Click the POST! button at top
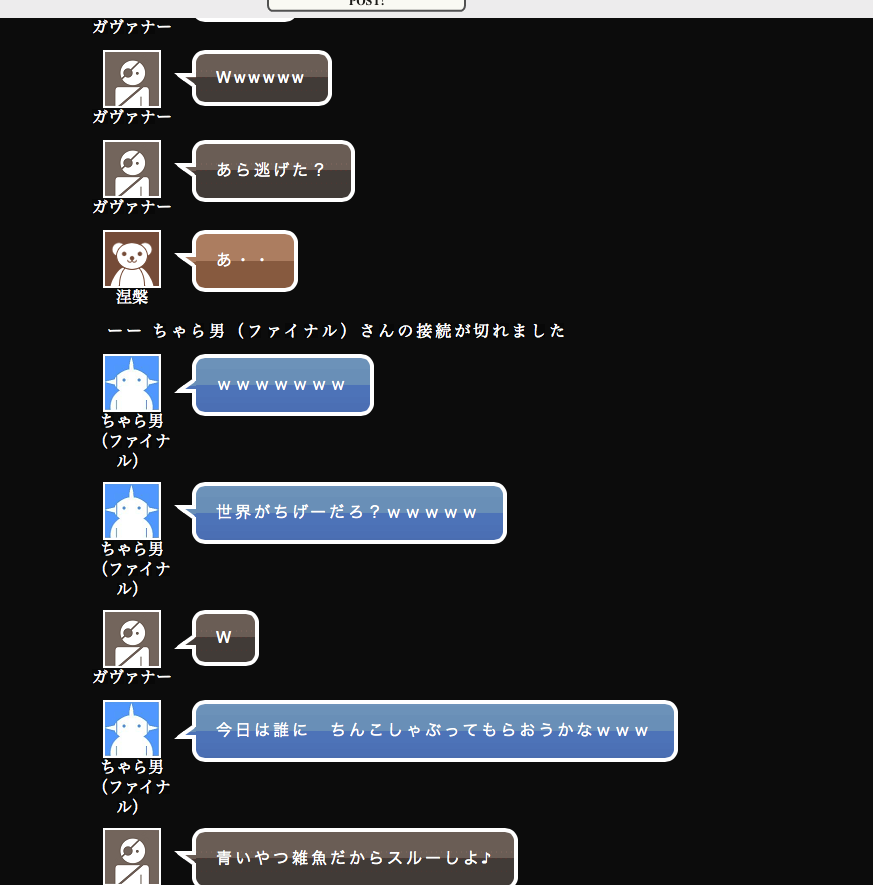This screenshot has width=873, height=885. pyautogui.click(x=366, y=5)
